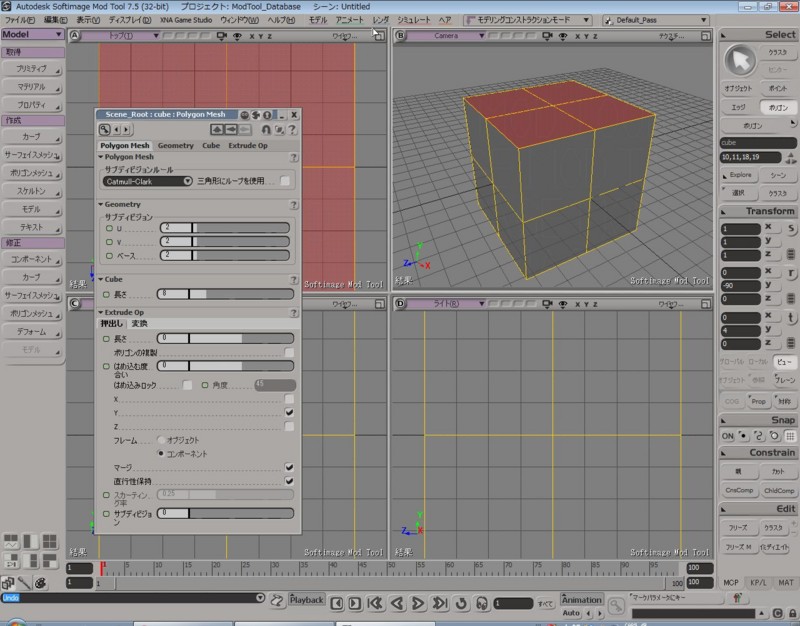Adjust Cube 長さ slider
This screenshot has width=800, height=626.
(x=225, y=294)
